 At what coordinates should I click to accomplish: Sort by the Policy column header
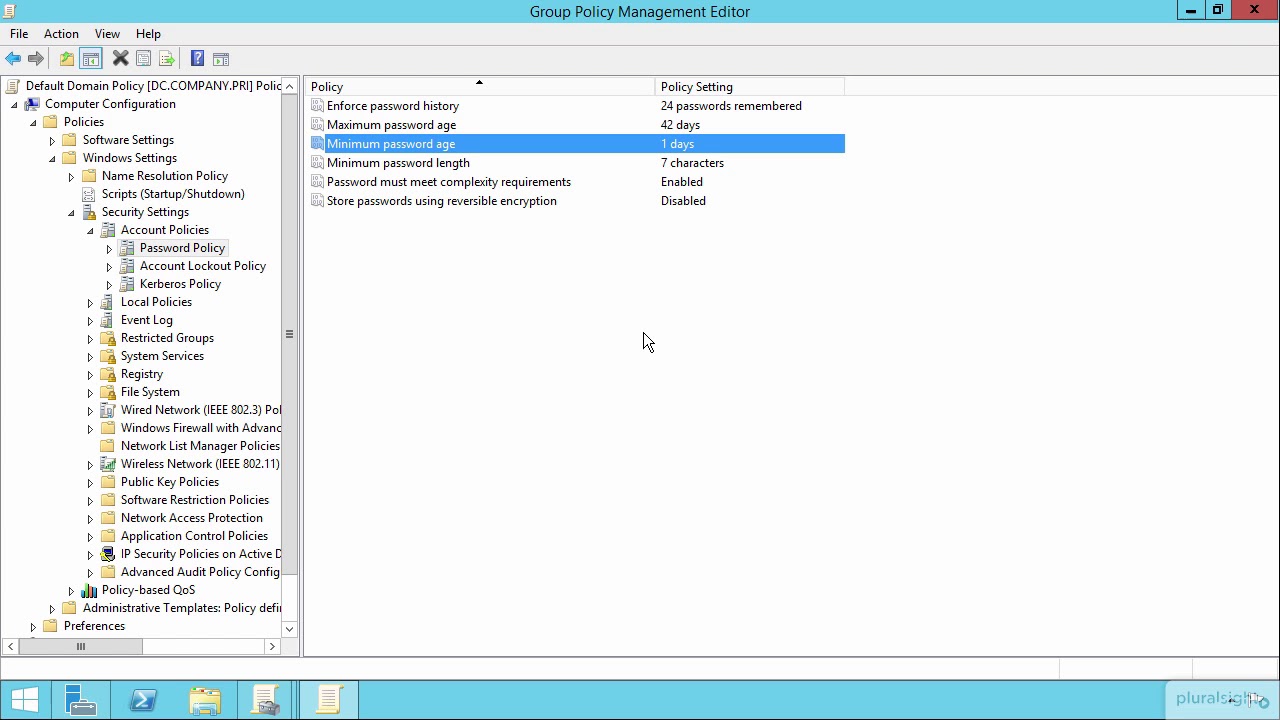pos(479,87)
